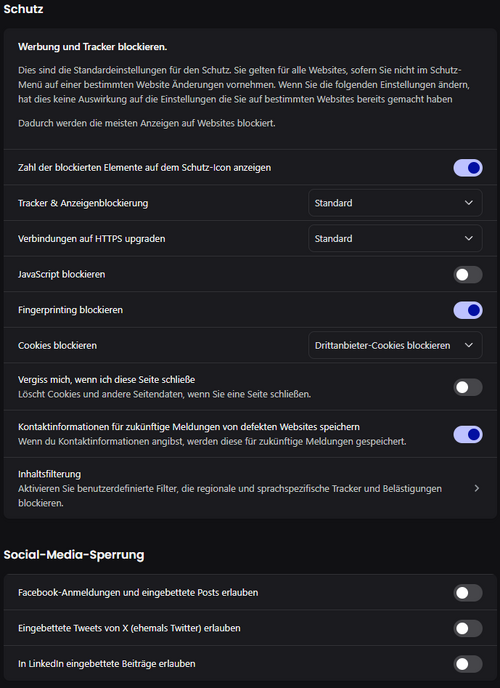Toggle Vergiss mich, wenn ich diese Seite schließe
Viewport: 500px width, 688px height.
[x=468, y=387]
